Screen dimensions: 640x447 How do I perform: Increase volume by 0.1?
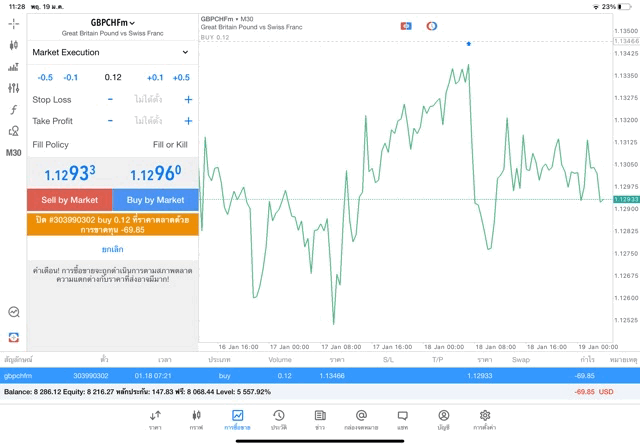coord(155,78)
